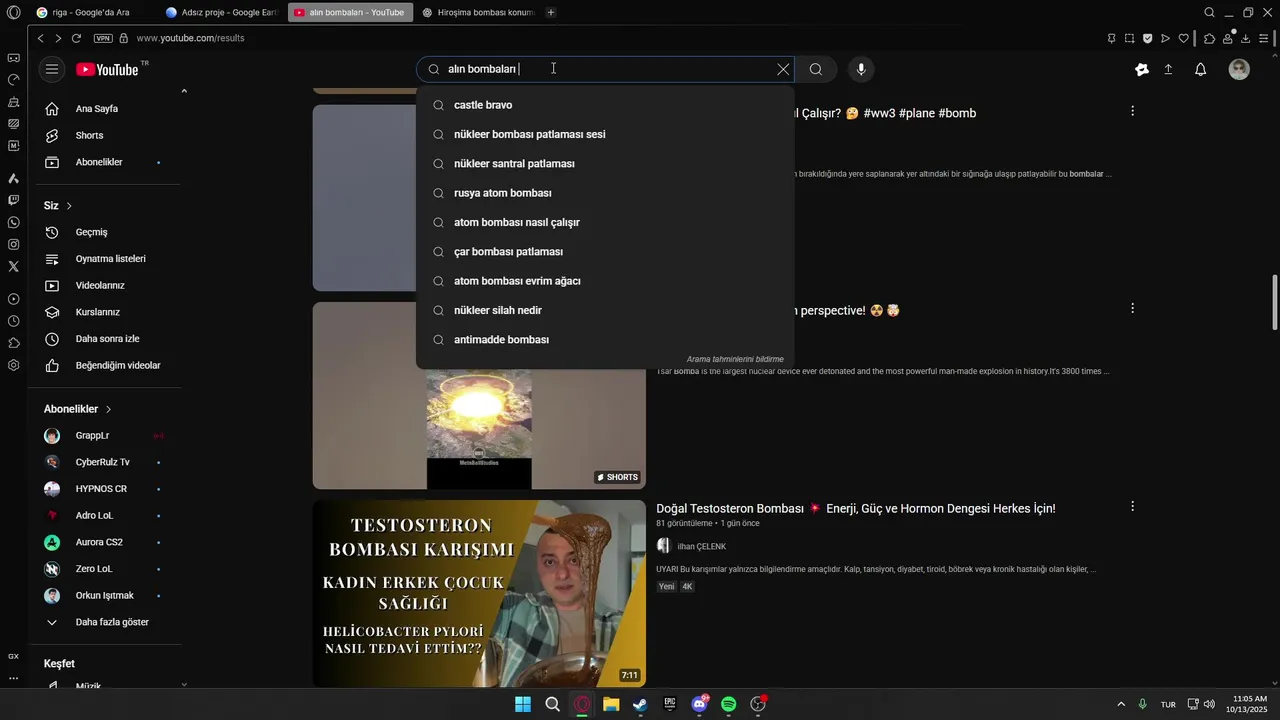1280x720 pixels.
Task: Choose suggestion 'atom bombası evrim ağacı'
Action: click(x=605, y=281)
